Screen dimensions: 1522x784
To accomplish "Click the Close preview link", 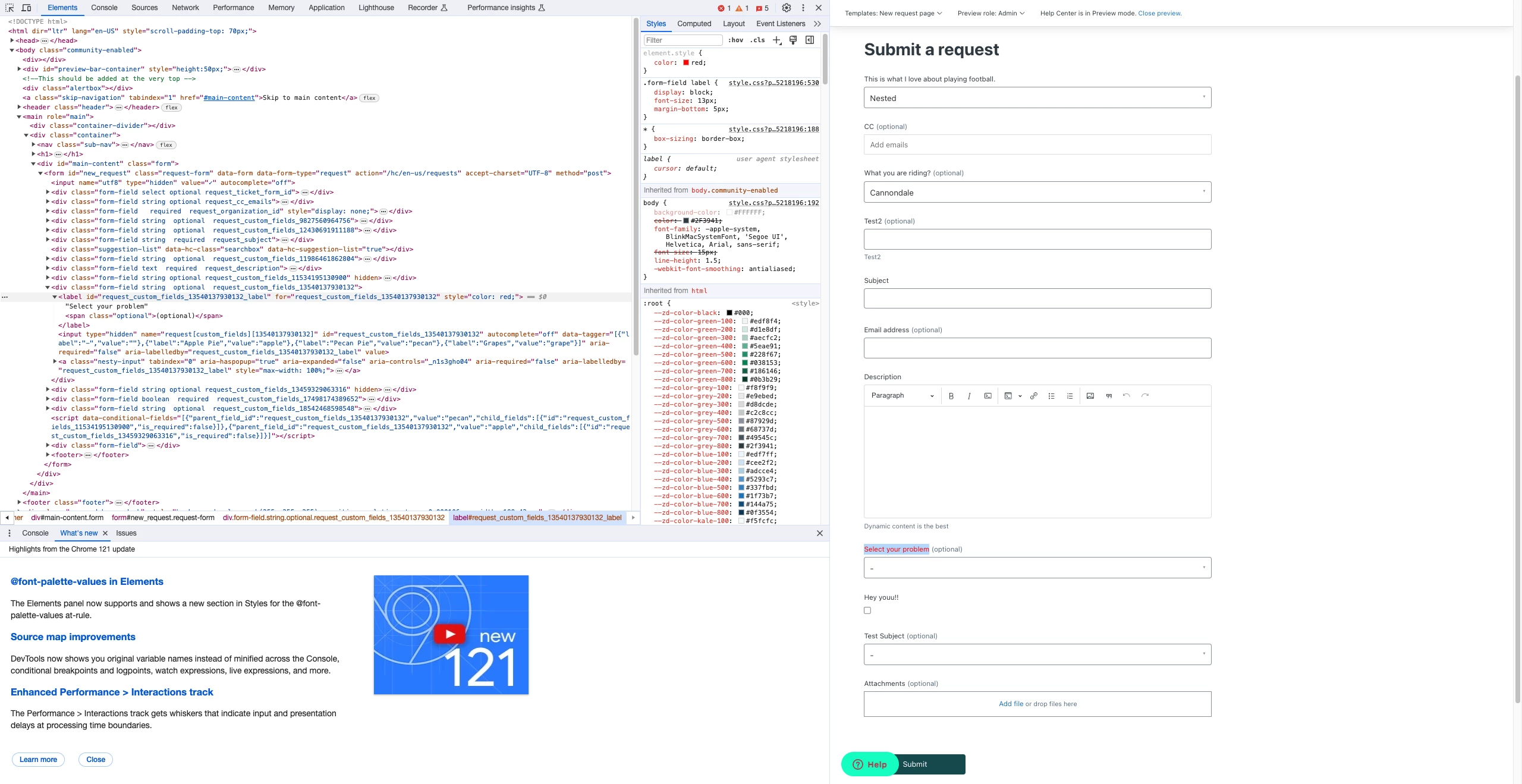I will 1159,13.
